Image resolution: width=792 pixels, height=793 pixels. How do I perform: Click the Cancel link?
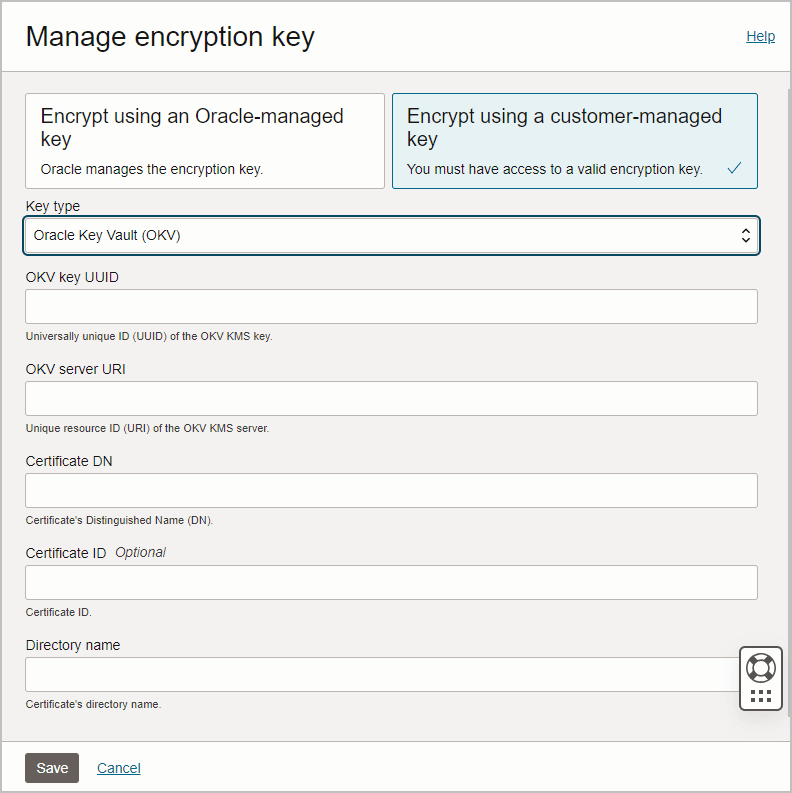point(119,768)
